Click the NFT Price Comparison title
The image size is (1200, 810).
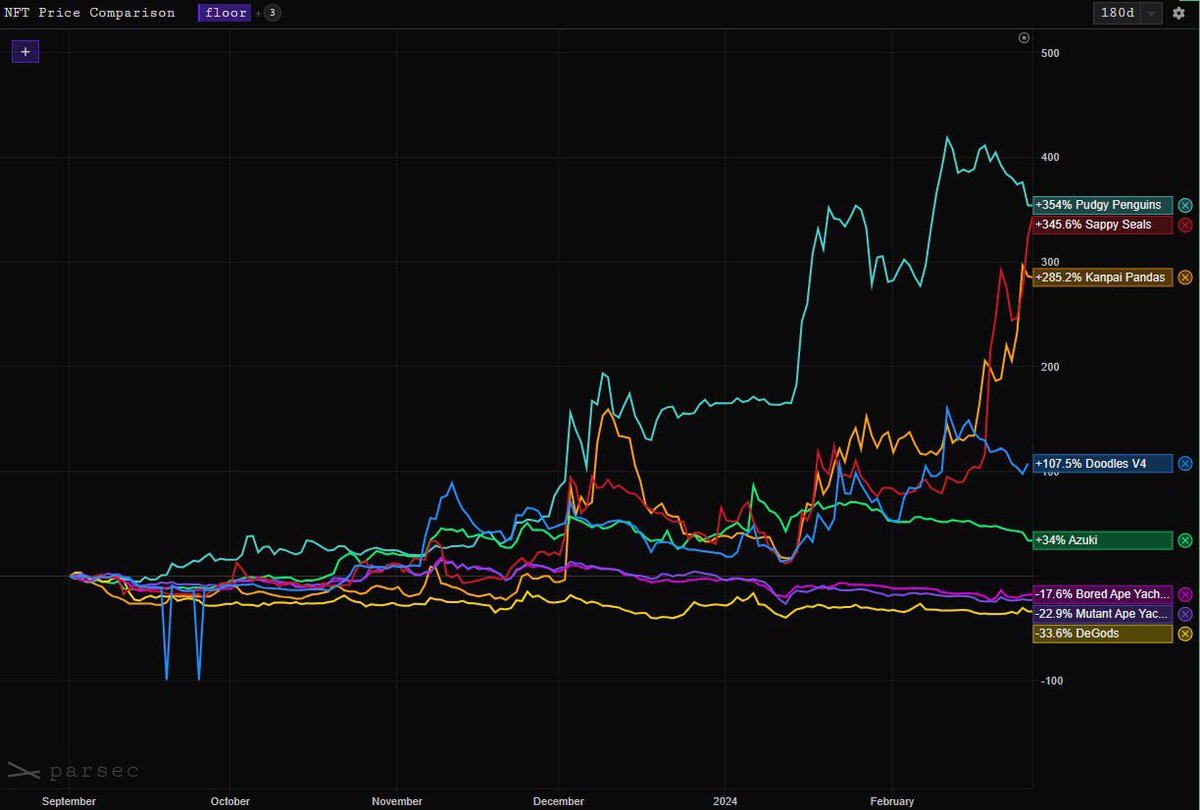click(90, 13)
